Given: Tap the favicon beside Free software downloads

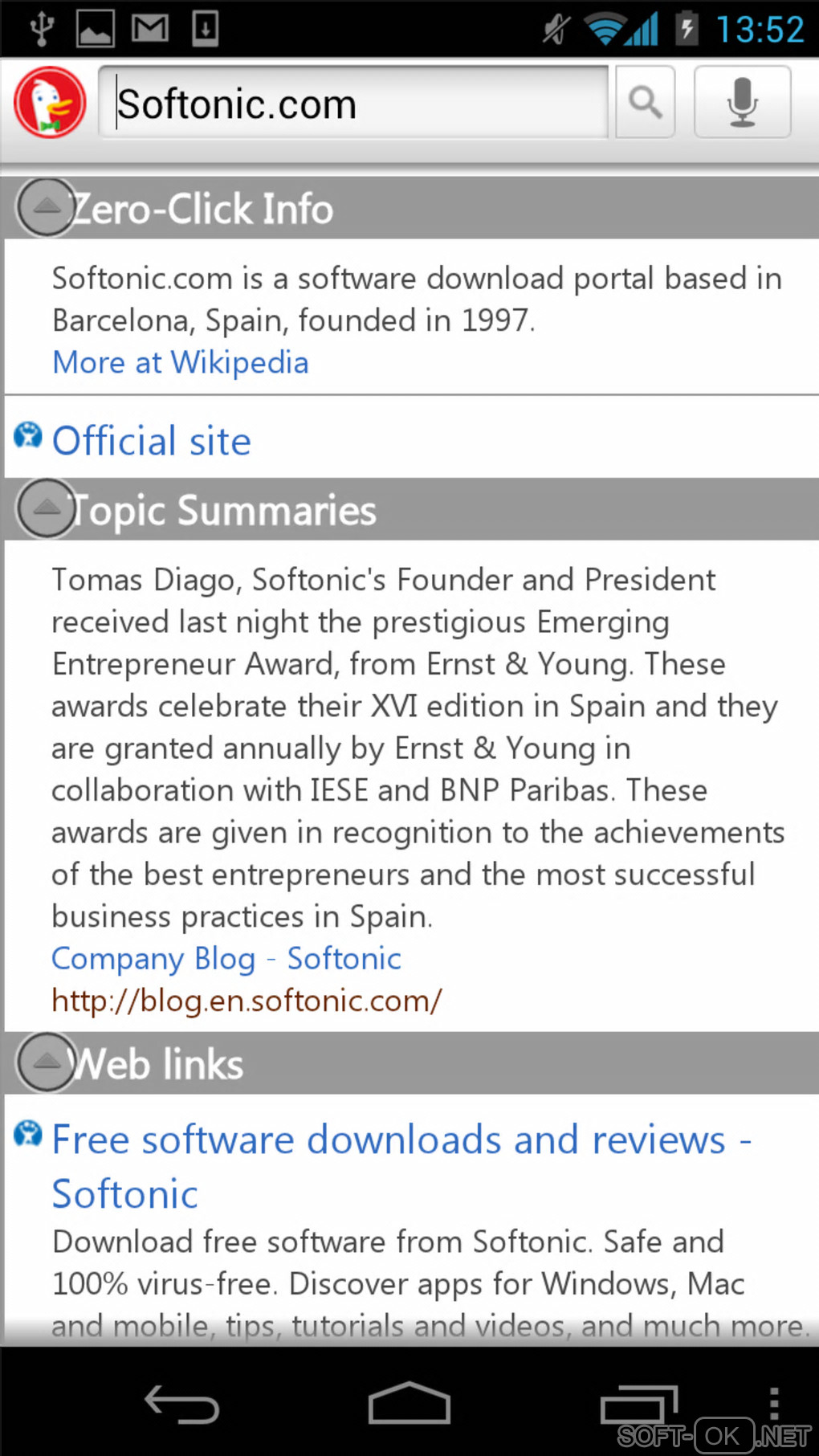Looking at the screenshot, I should pyautogui.click(x=28, y=1134).
